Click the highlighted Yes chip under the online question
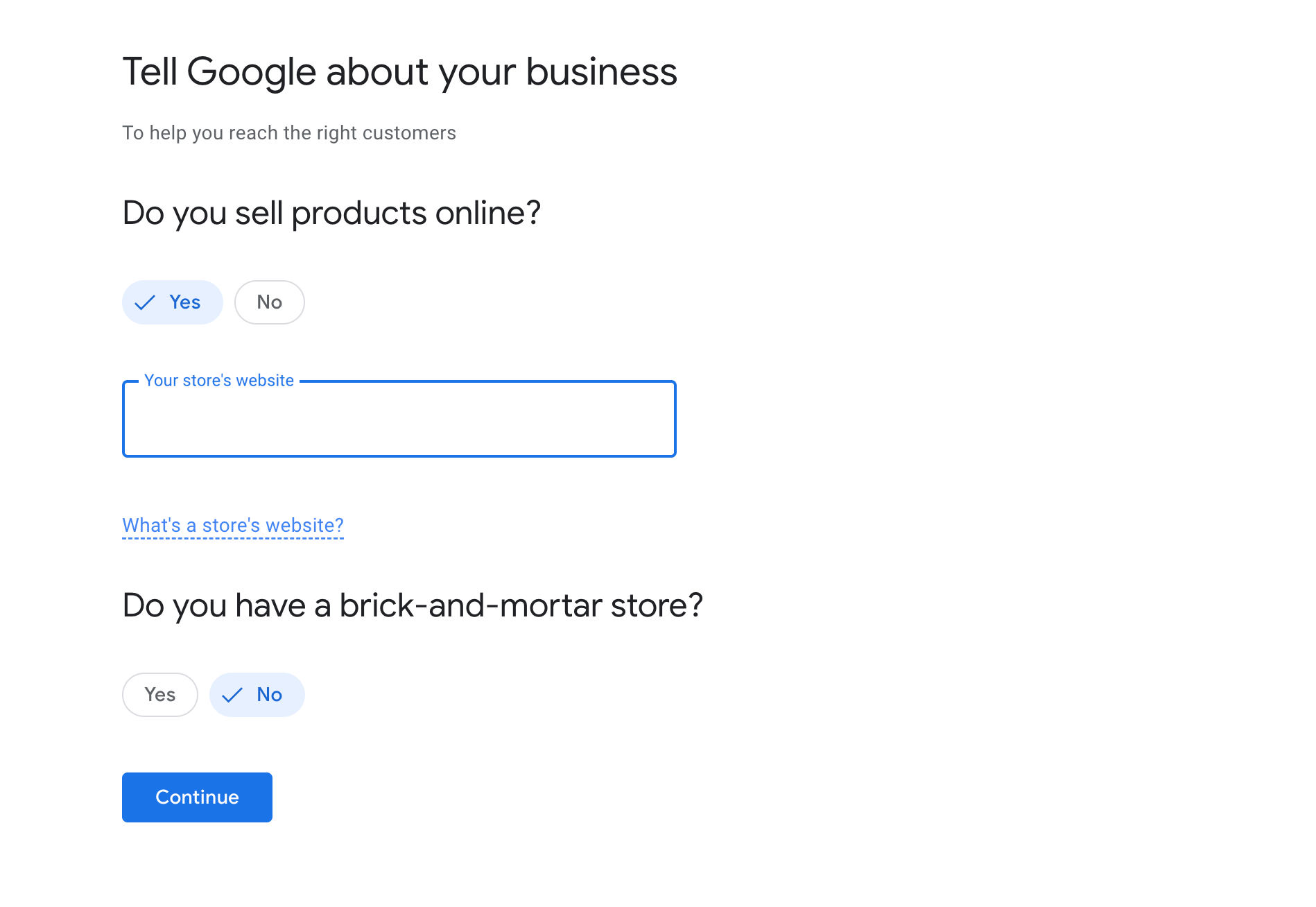Screen dimensions: 1316x907 coord(173,302)
